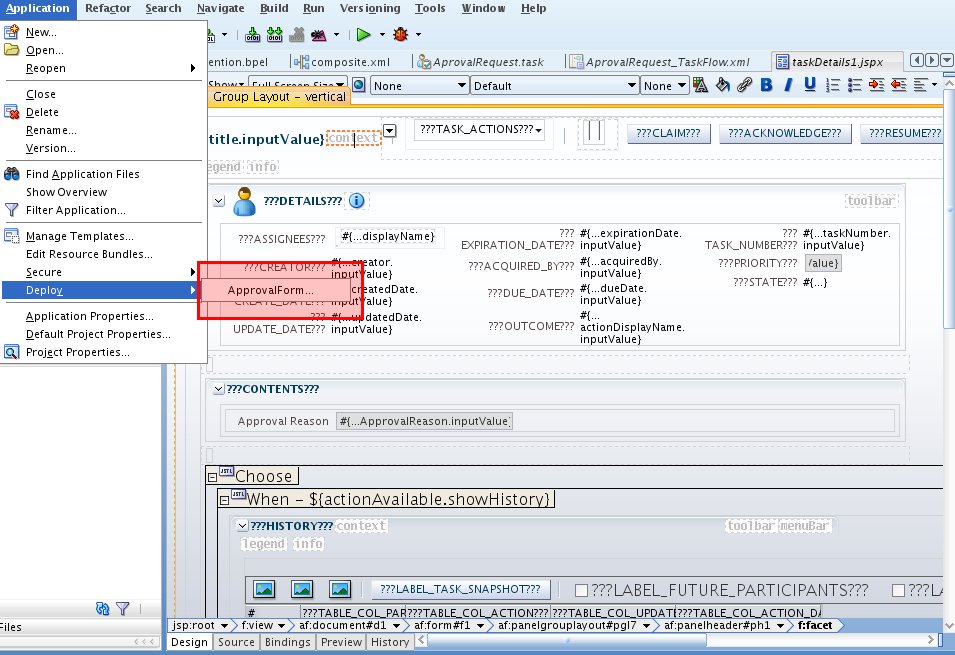Switch to the Source view tab
This screenshot has width=955, height=655.
pyautogui.click(x=236, y=642)
